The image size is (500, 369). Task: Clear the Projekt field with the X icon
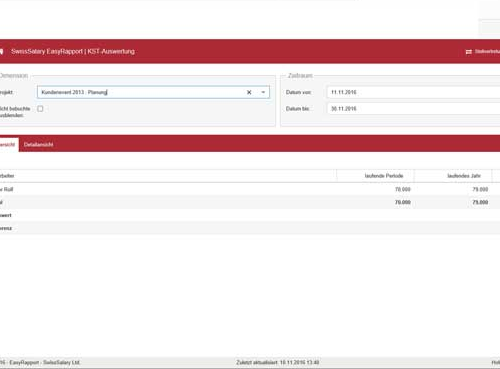pyautogui.click(x=249, y=92)
